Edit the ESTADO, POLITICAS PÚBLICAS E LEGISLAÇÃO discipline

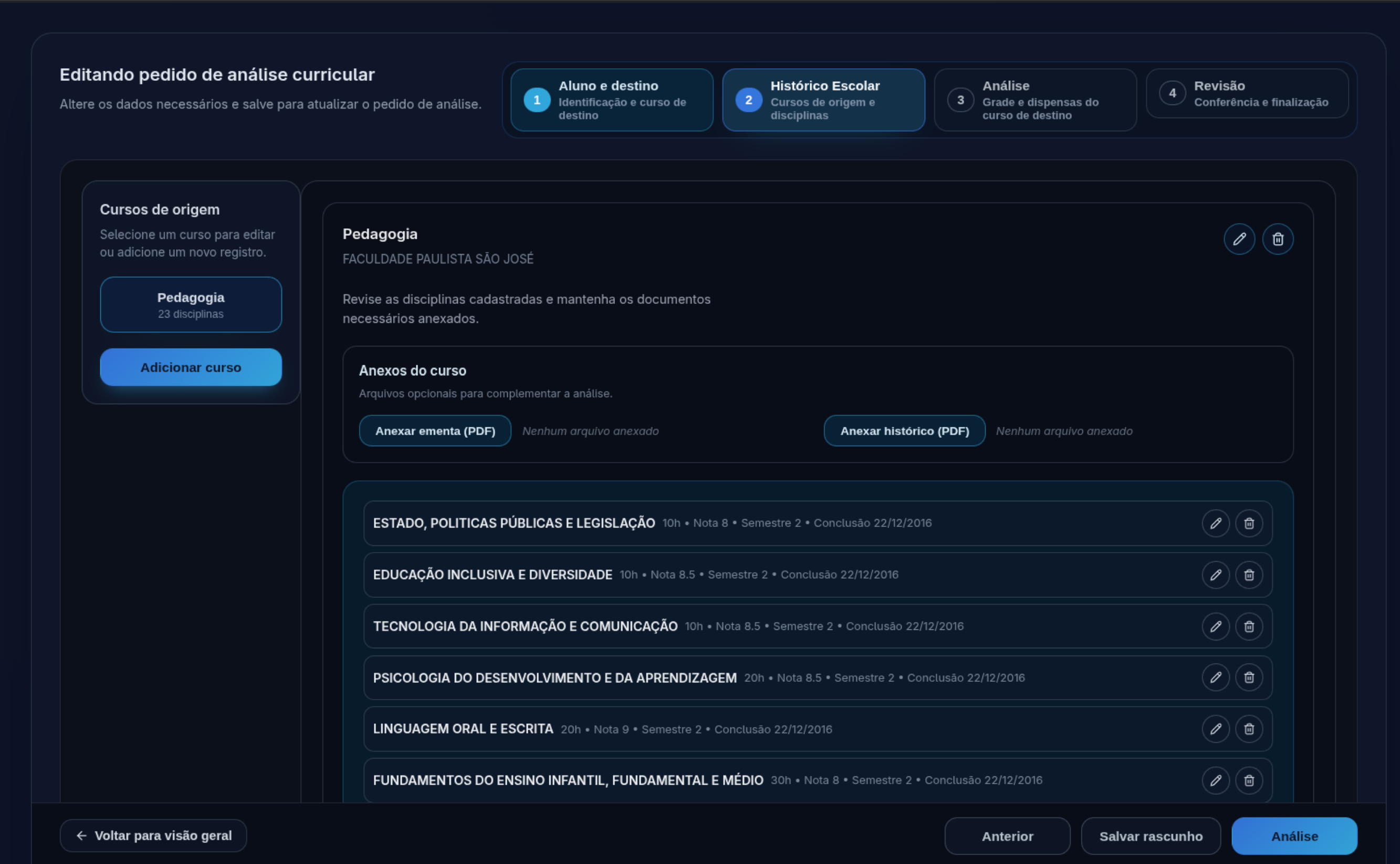click(x=1217, y=523)
